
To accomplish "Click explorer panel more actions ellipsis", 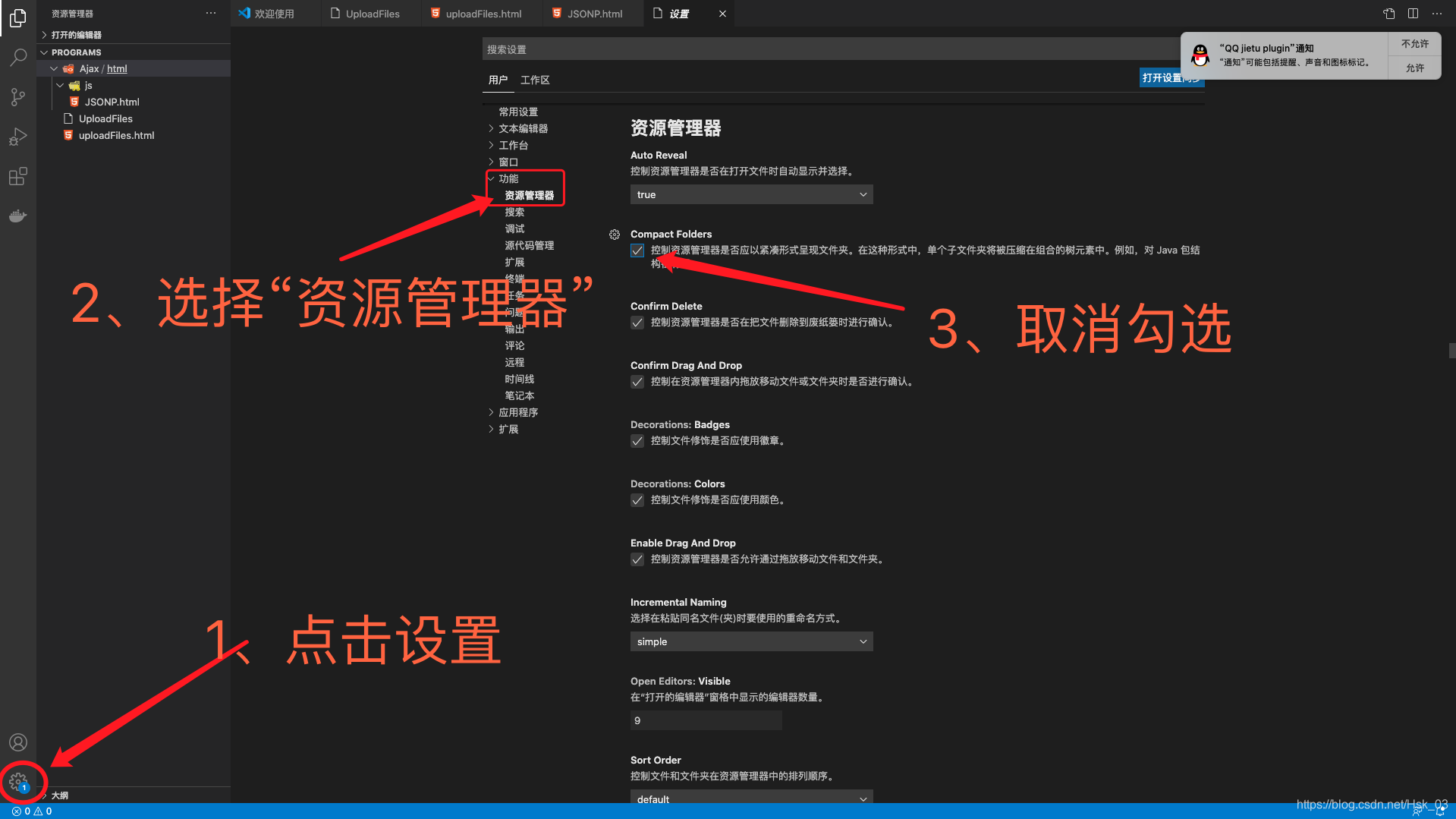I will [211, 14].
